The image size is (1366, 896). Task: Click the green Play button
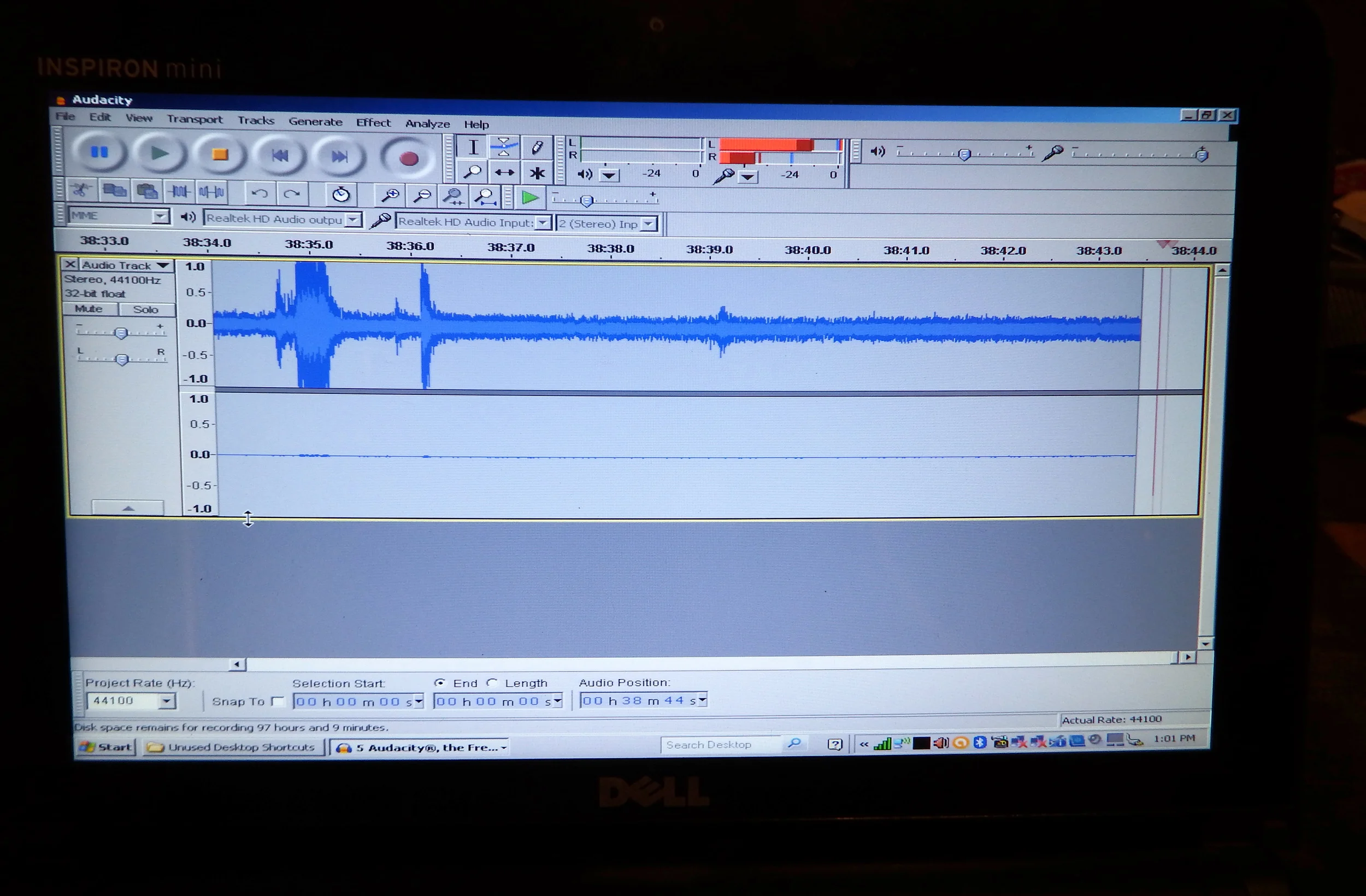coord(159,154)
